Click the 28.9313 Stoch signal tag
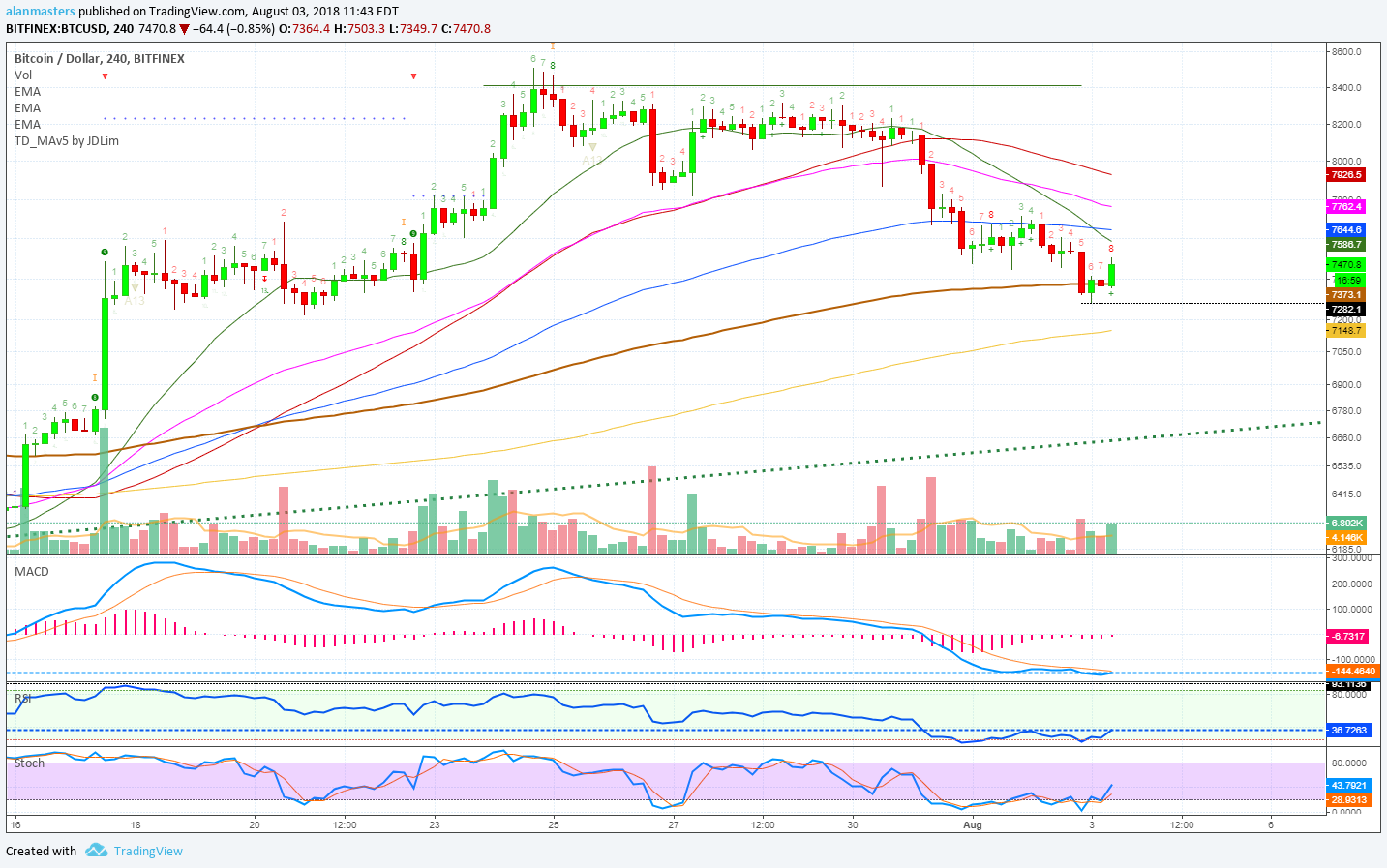This screenshot has height=868, width=1387. (x=1348, y=799)
